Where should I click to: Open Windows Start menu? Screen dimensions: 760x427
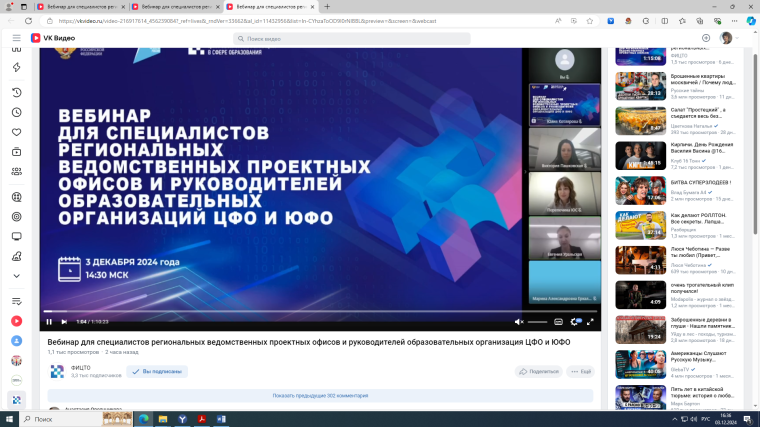point(9,419)
